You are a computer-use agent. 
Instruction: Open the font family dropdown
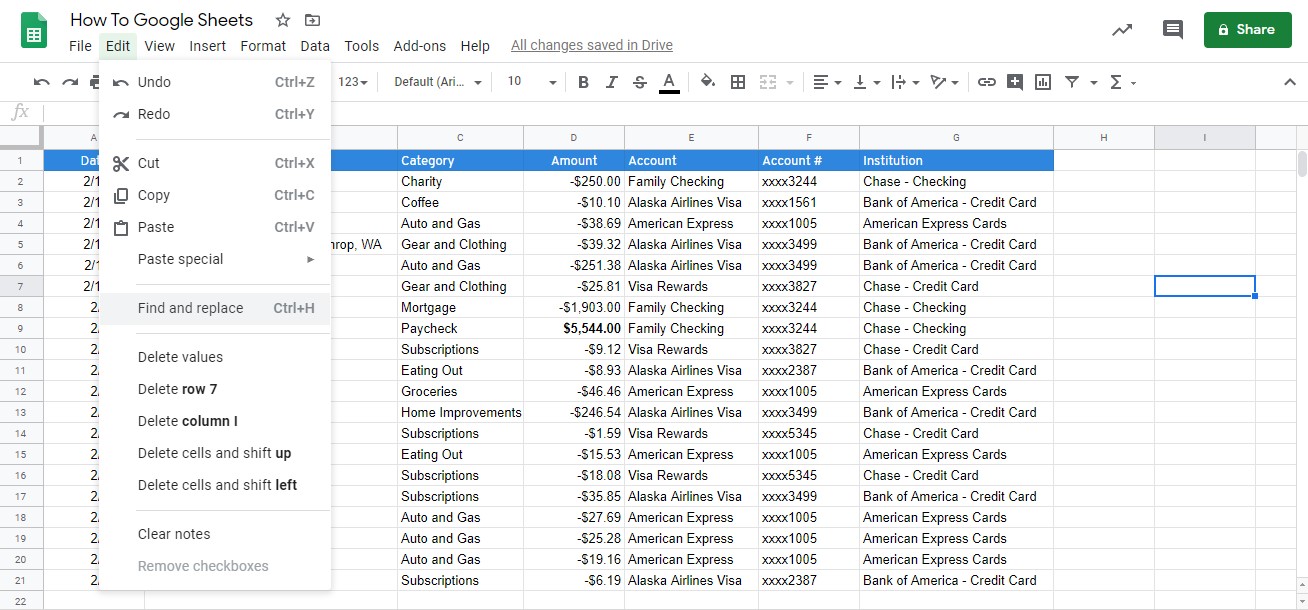[x=438, y=82]
